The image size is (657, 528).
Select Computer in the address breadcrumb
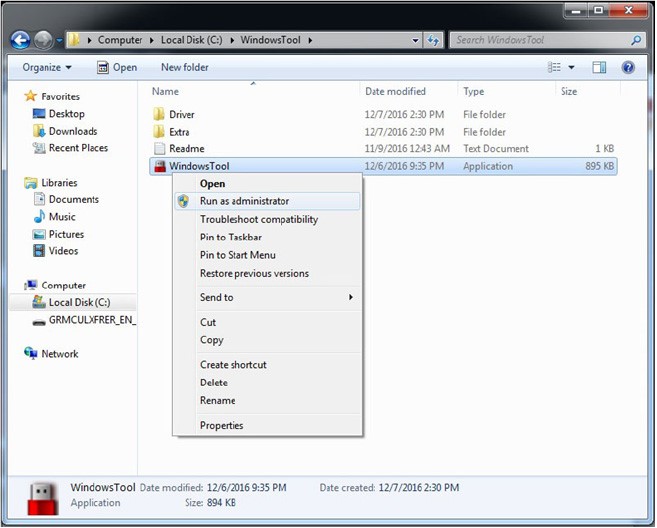tap(120, 40)
